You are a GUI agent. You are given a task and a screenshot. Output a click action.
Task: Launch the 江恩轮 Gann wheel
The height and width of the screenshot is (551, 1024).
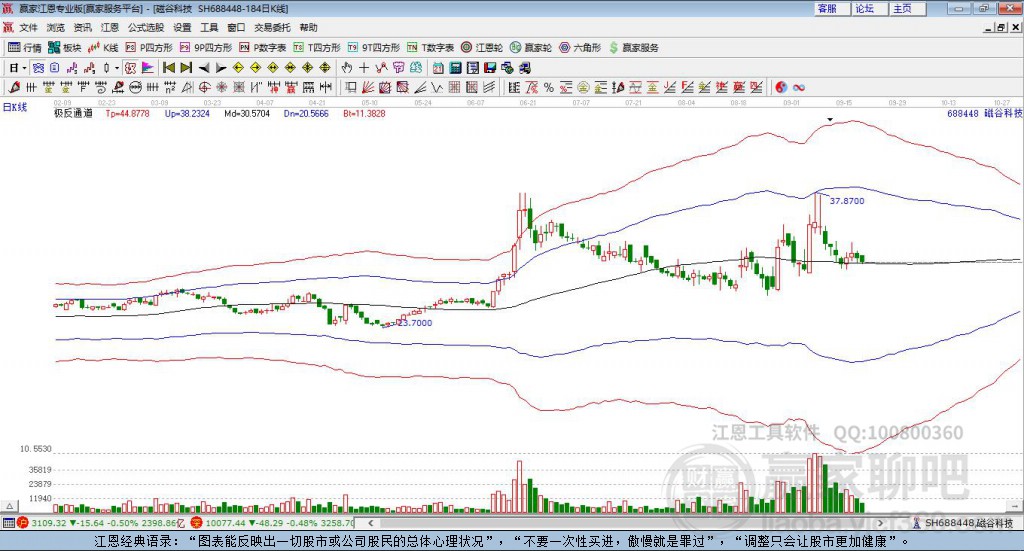point(482,48)
